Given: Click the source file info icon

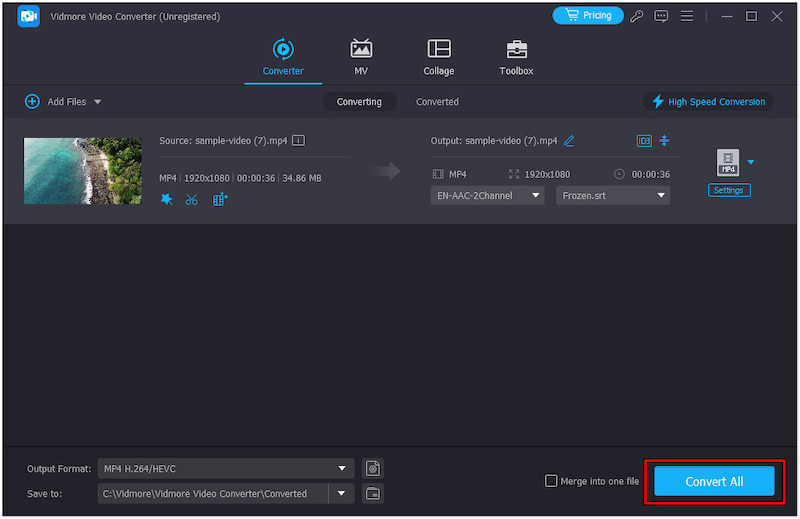Looking at the screenshot, I should point(298,141).
